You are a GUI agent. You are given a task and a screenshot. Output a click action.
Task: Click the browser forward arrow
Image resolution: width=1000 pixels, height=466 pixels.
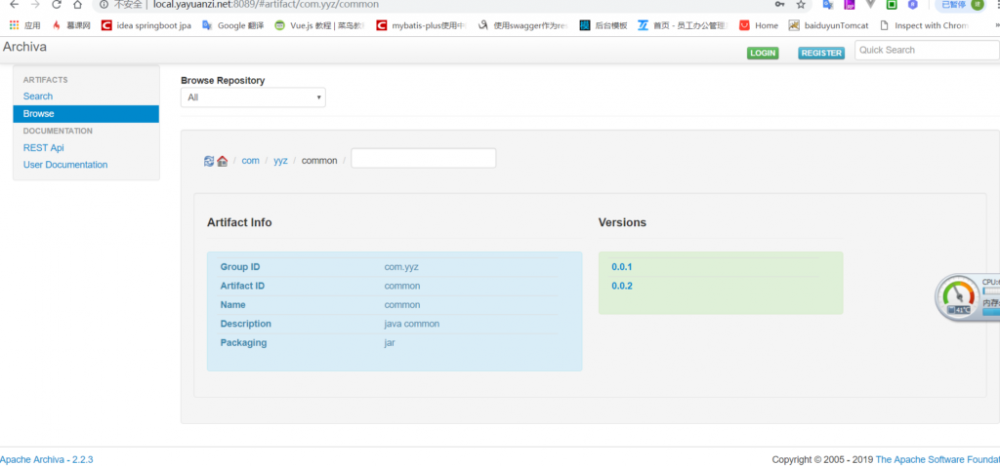pos(35,4)
